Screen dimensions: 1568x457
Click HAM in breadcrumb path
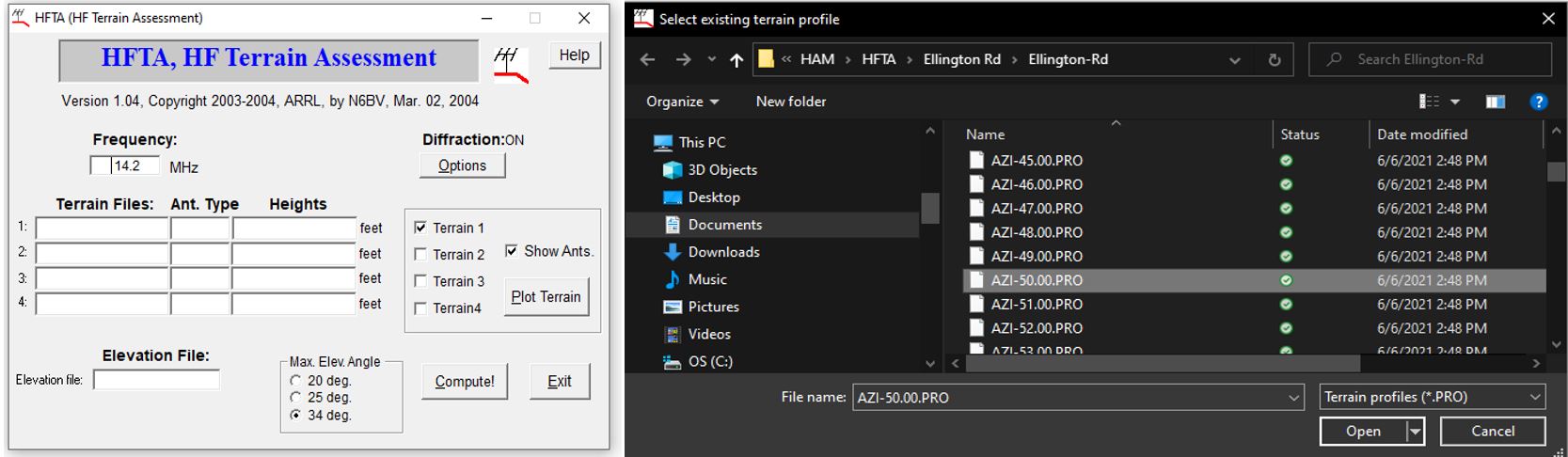(817, 59)
